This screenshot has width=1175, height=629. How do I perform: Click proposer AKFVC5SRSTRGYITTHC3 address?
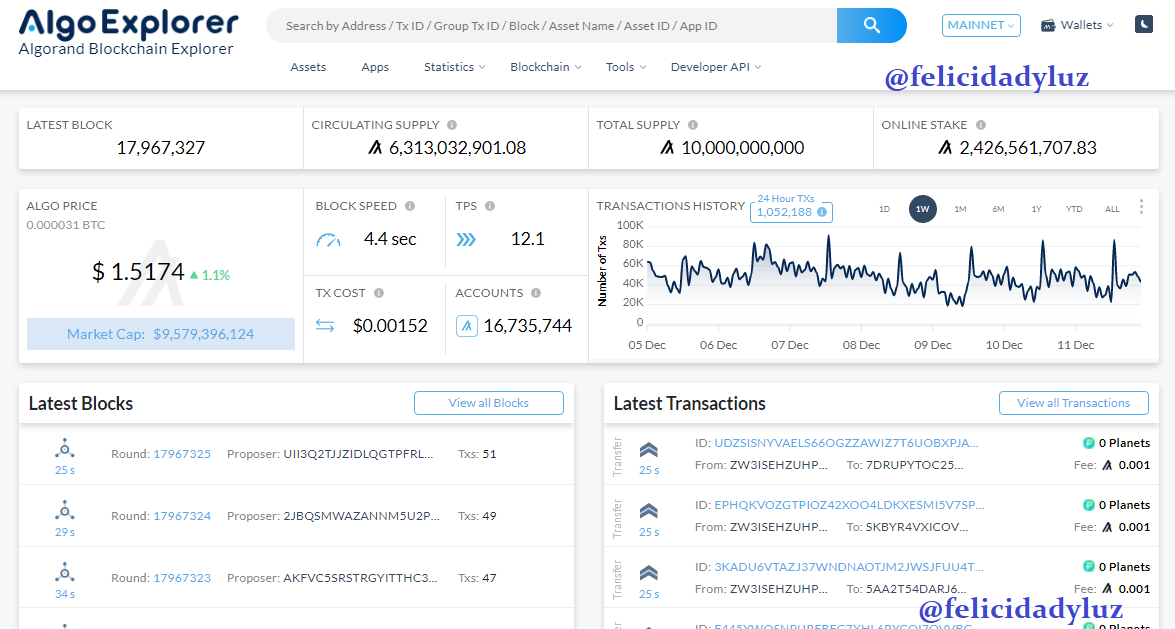click(360, 578)
